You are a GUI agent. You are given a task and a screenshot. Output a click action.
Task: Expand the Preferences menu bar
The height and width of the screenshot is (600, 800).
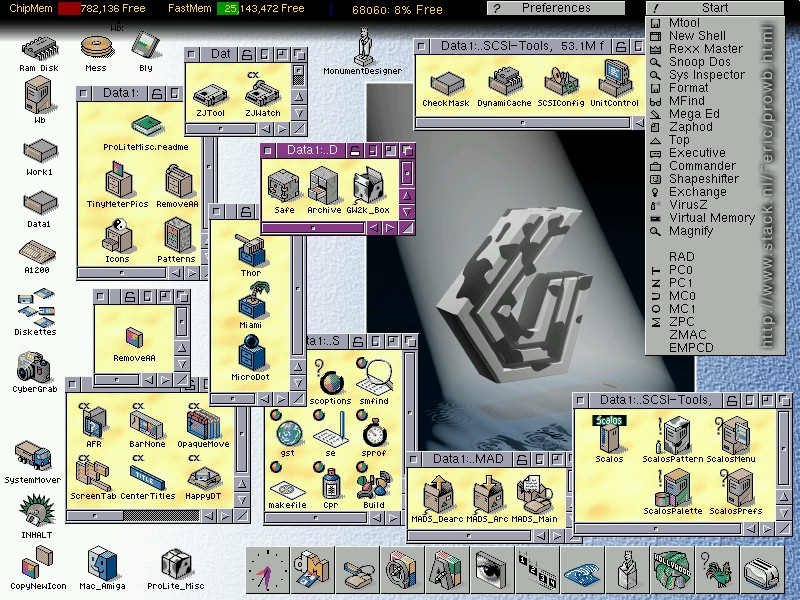[556, 8]
